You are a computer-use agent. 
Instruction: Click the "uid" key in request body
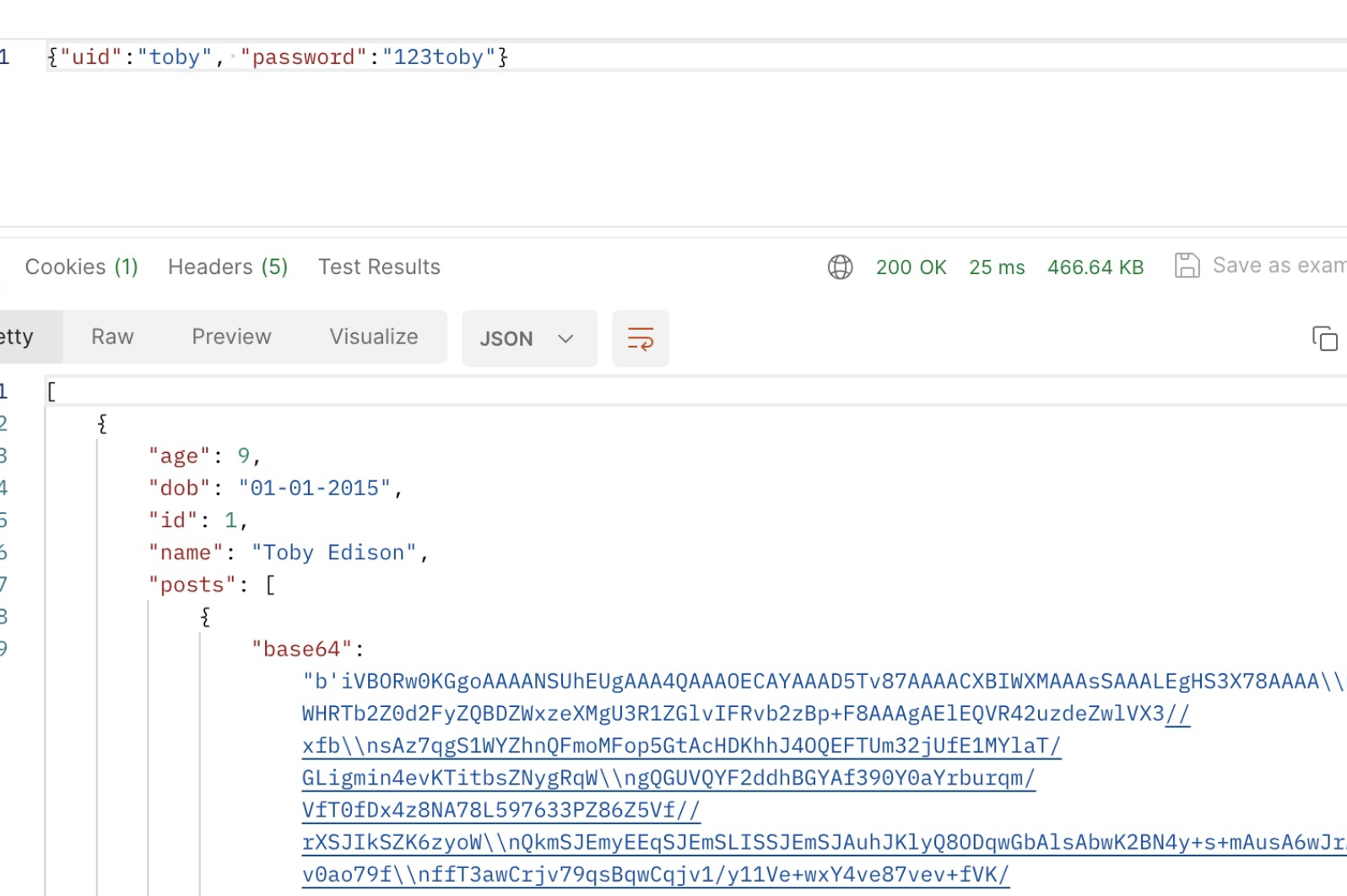tap(91, 57)
